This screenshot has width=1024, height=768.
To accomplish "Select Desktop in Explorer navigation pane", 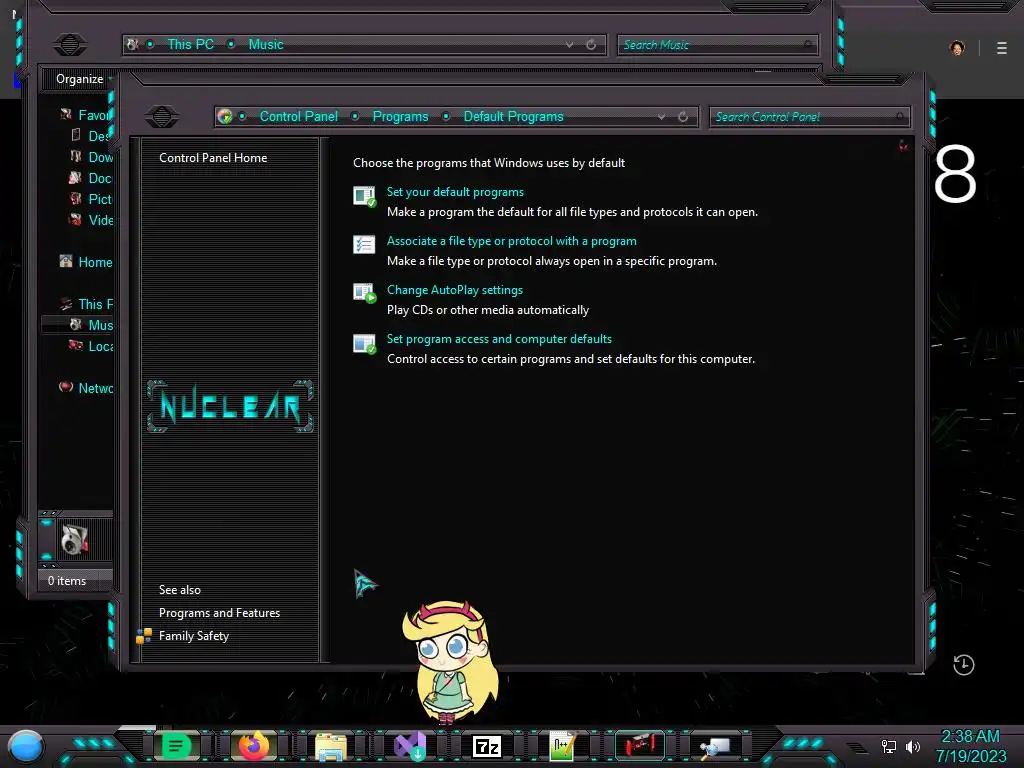I will pyautogui.click(x=91, y=136).
